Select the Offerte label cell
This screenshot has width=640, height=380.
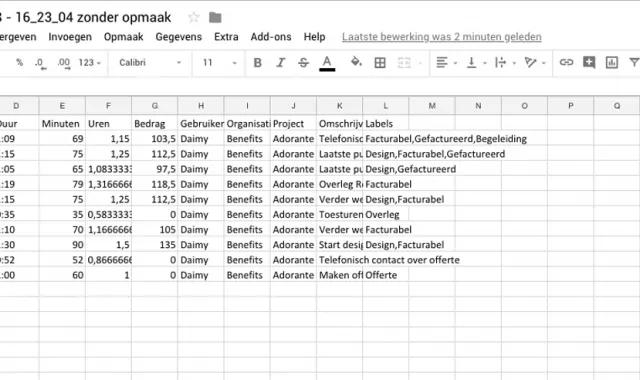[x=385, y=275]
